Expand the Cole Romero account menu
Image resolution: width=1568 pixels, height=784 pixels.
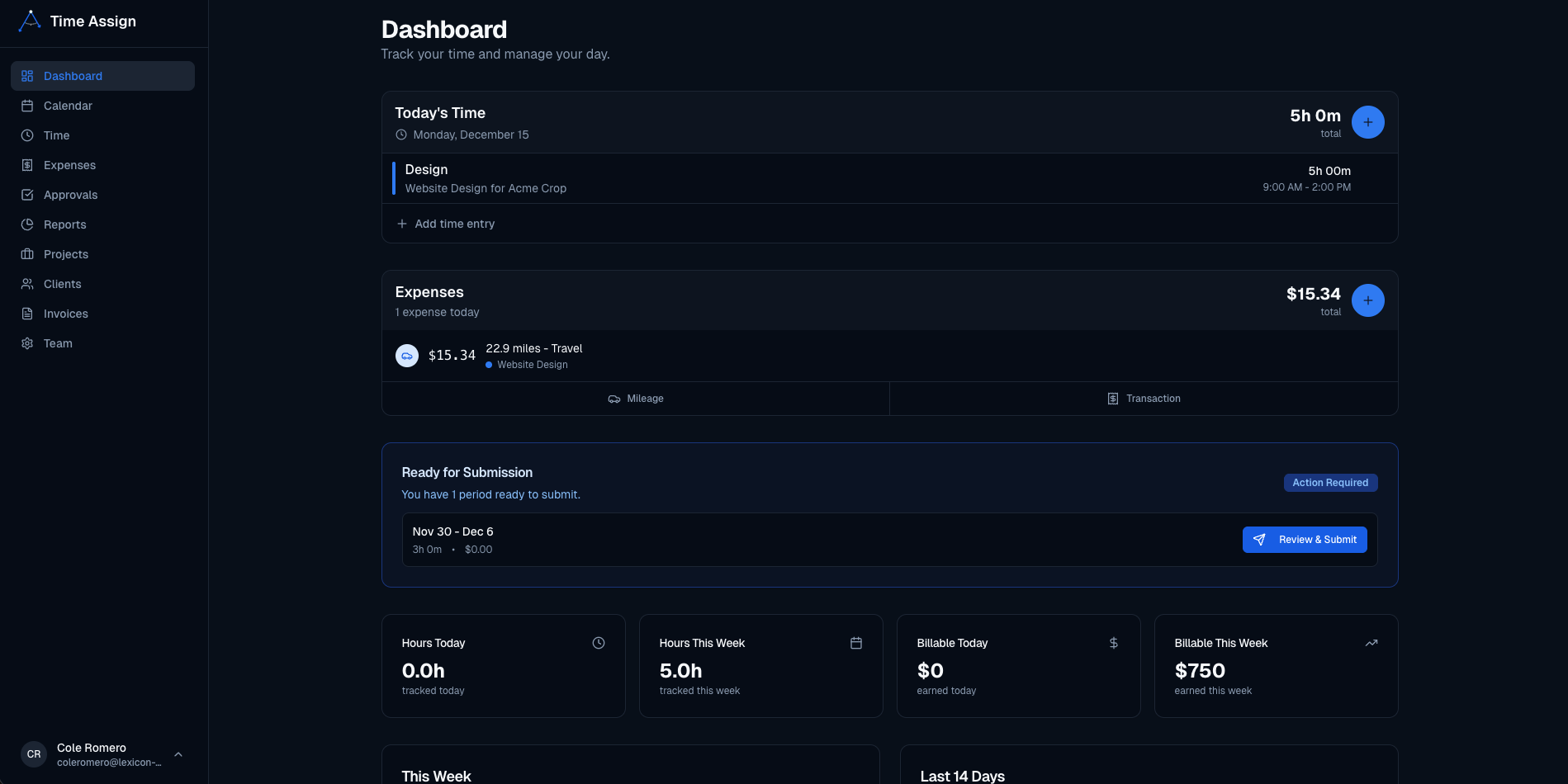(x=178, y=754)
